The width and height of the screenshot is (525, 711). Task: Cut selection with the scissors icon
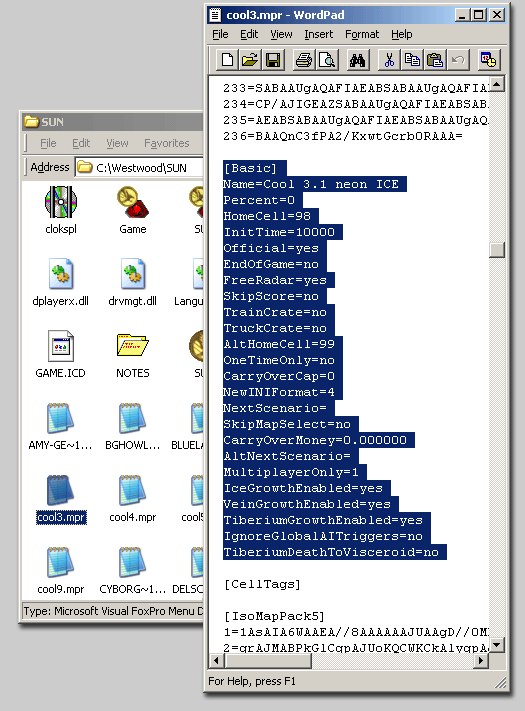click(x=389, y=60)
